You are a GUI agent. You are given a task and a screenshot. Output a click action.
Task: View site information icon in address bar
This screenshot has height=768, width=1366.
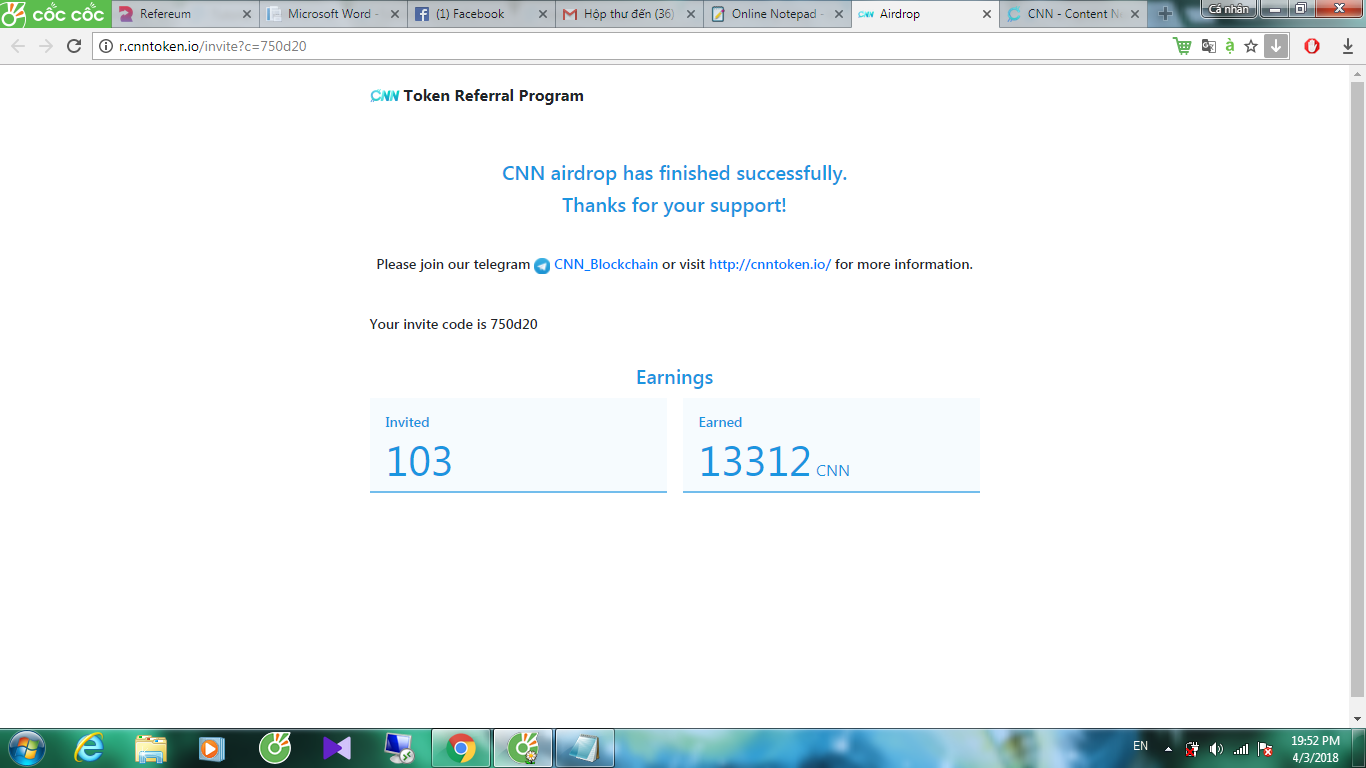click(x=106, y=46)
